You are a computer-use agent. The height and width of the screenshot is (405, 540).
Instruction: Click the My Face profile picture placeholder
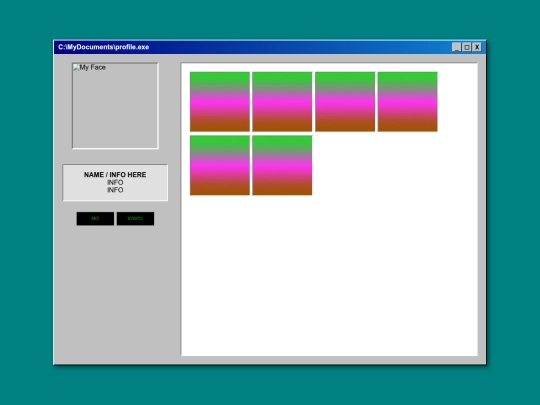point(115,106)
